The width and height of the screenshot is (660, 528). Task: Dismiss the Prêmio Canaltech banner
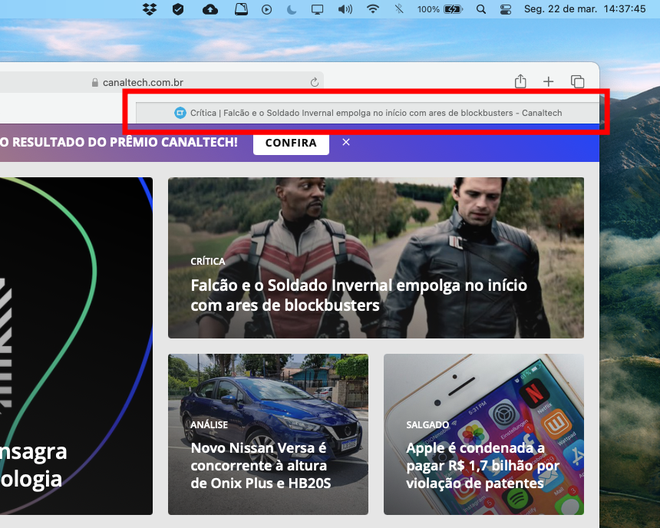click(x=346, y=142)
